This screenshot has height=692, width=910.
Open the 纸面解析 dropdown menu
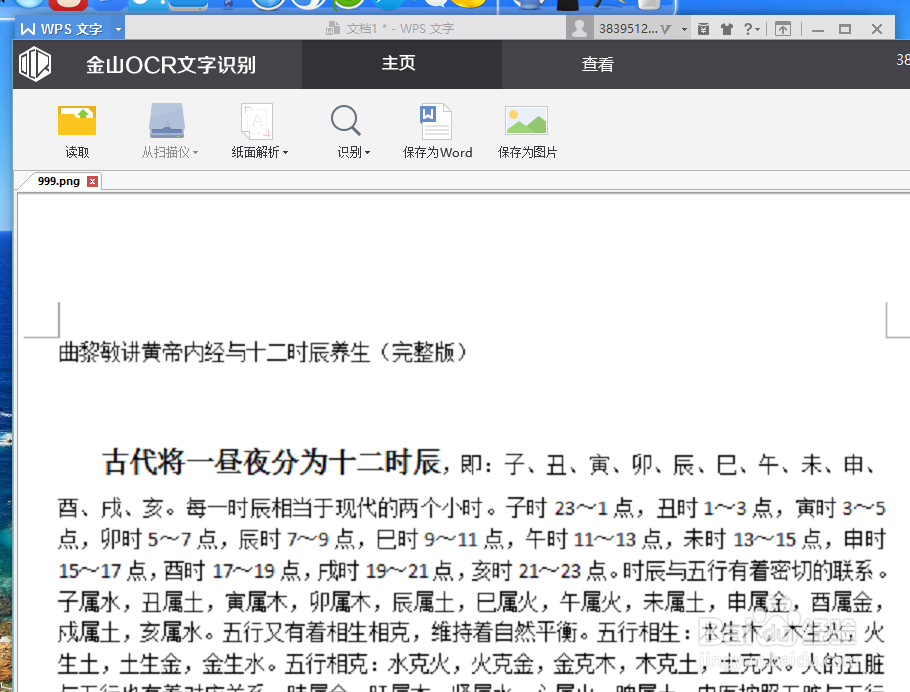pos(283,152)
